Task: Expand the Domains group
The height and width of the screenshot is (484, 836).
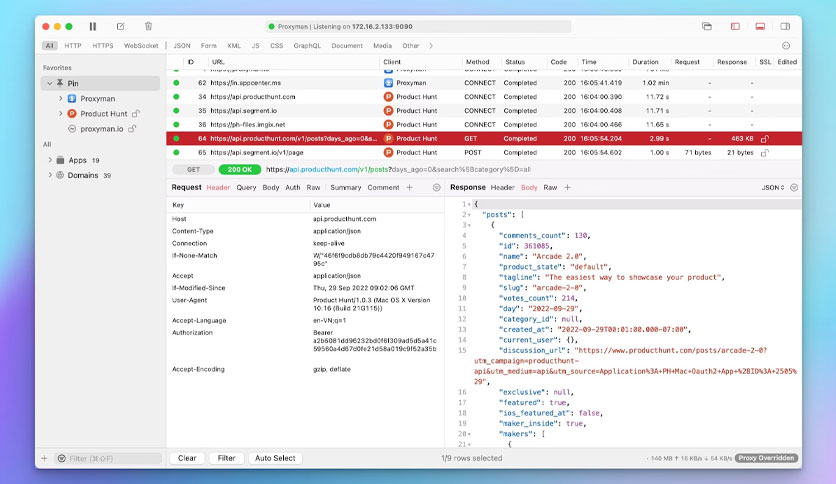Action: click(x=50, y=175)
